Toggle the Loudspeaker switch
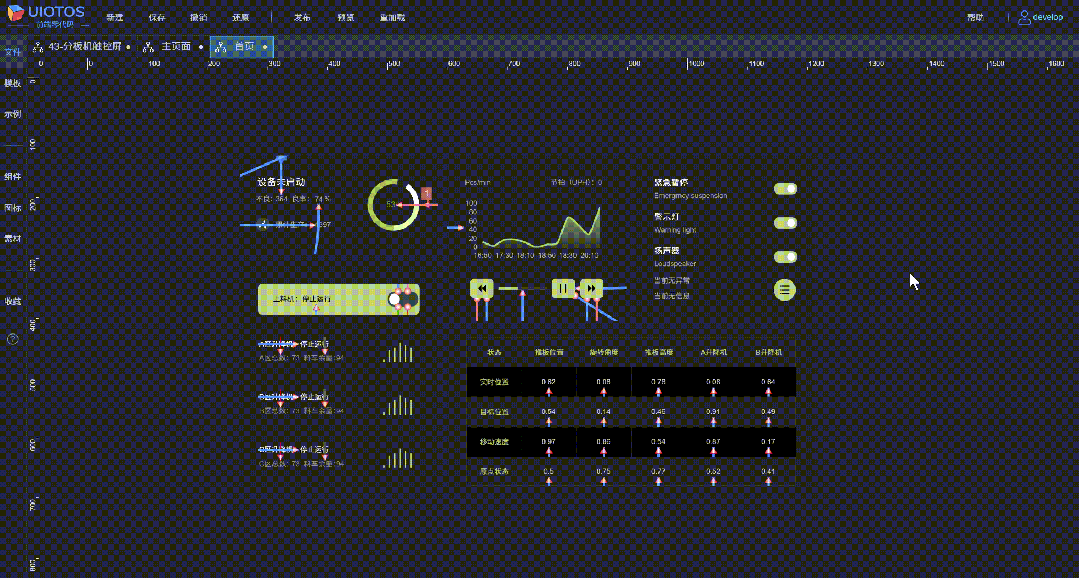 pos(785,257)
